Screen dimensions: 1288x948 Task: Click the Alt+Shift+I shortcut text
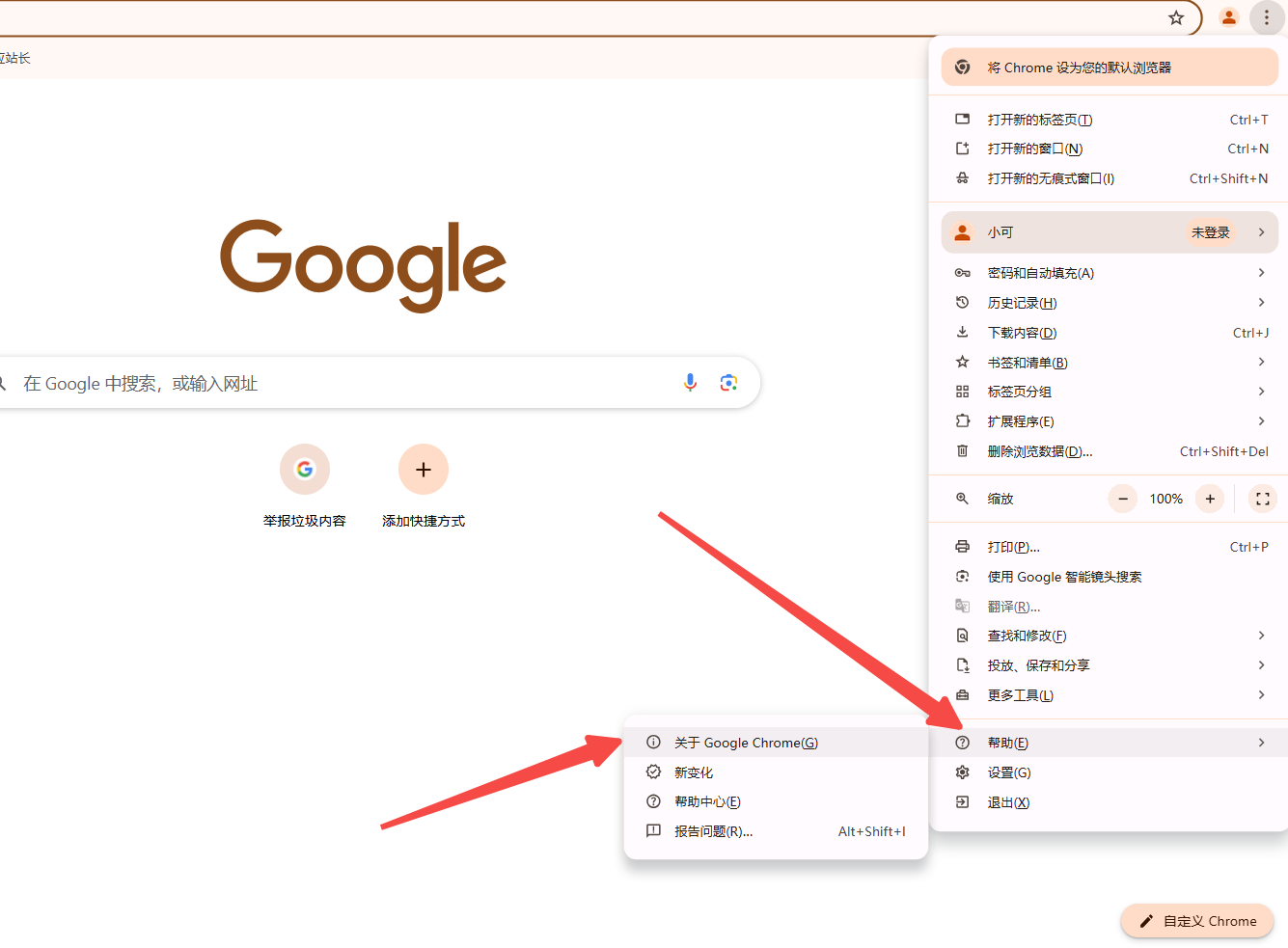click(x=872, y=831)
